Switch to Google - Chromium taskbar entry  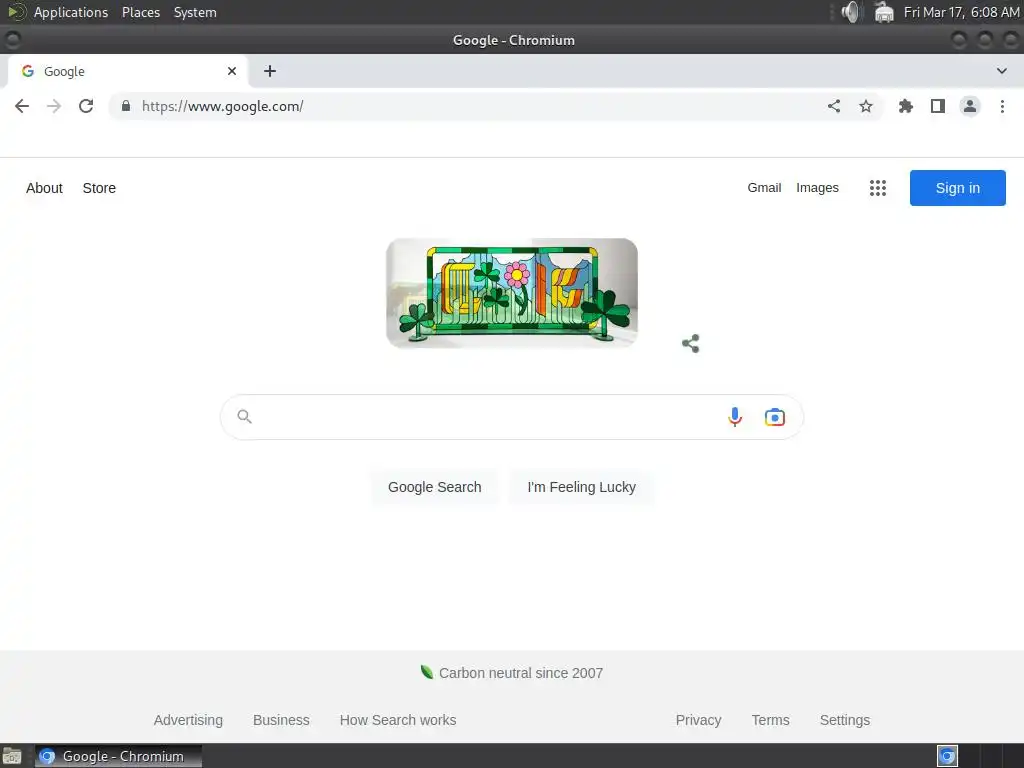coord(118,756)
